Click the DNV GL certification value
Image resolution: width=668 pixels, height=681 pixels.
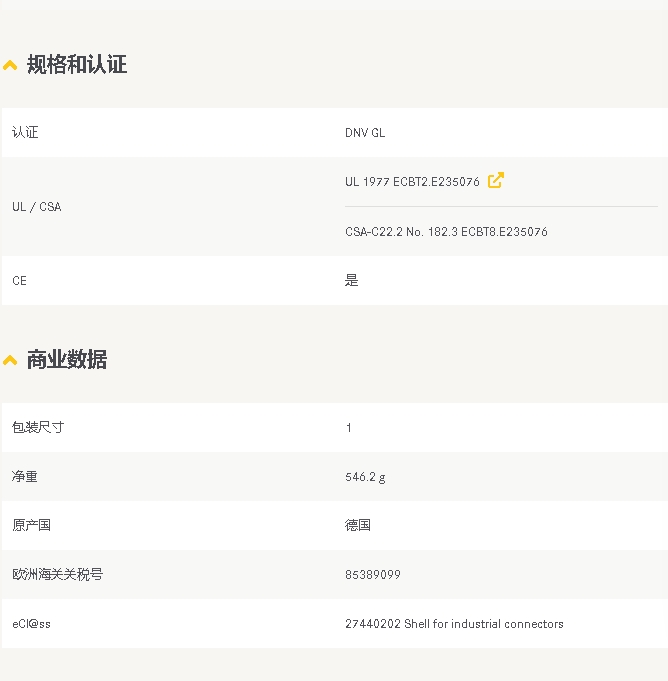(x=365, y=133)
